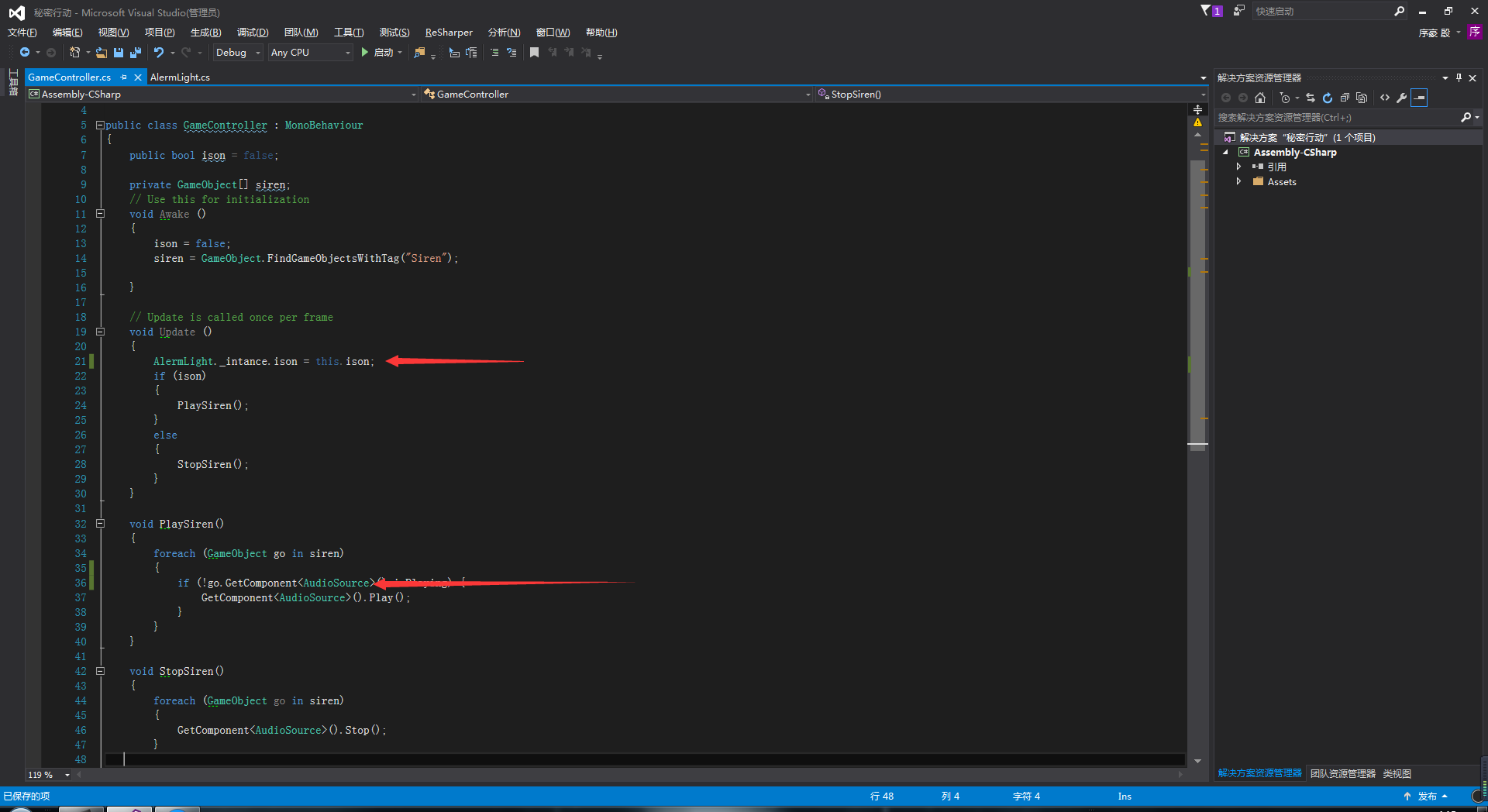Open Properties wrench icon in Solution Explorer
1488x812 pixels.
point(1402,98)
